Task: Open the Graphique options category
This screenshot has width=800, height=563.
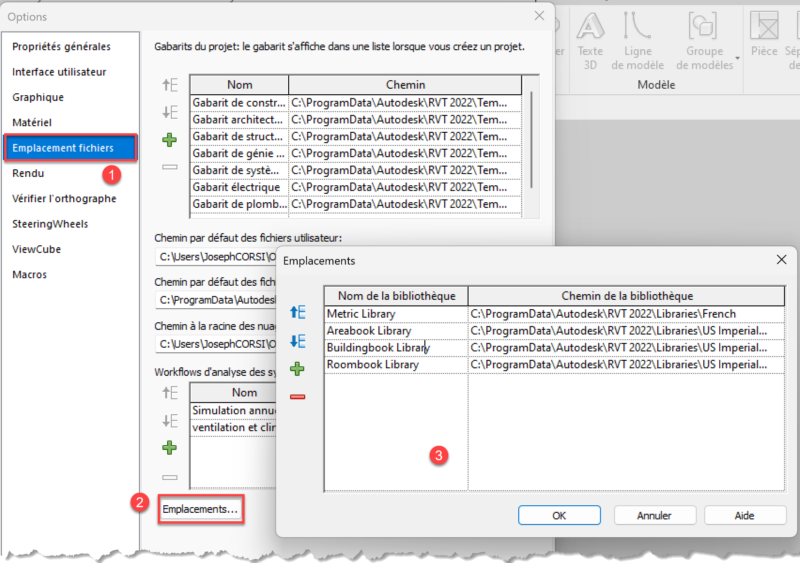Action: pos(38,97)
